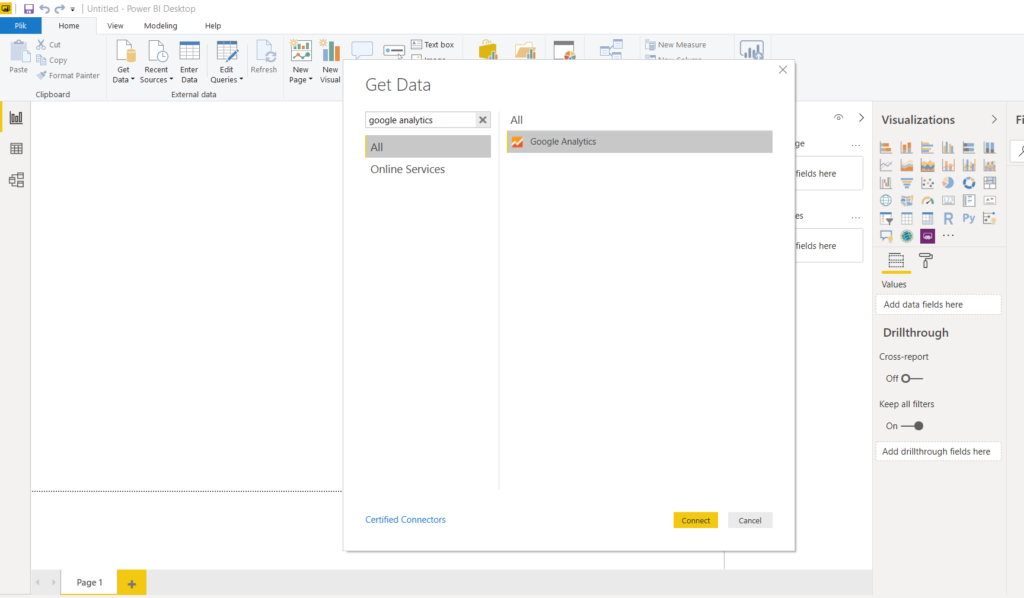Click the google analytics search field
1024x598 pixels.
click(421, 120)
